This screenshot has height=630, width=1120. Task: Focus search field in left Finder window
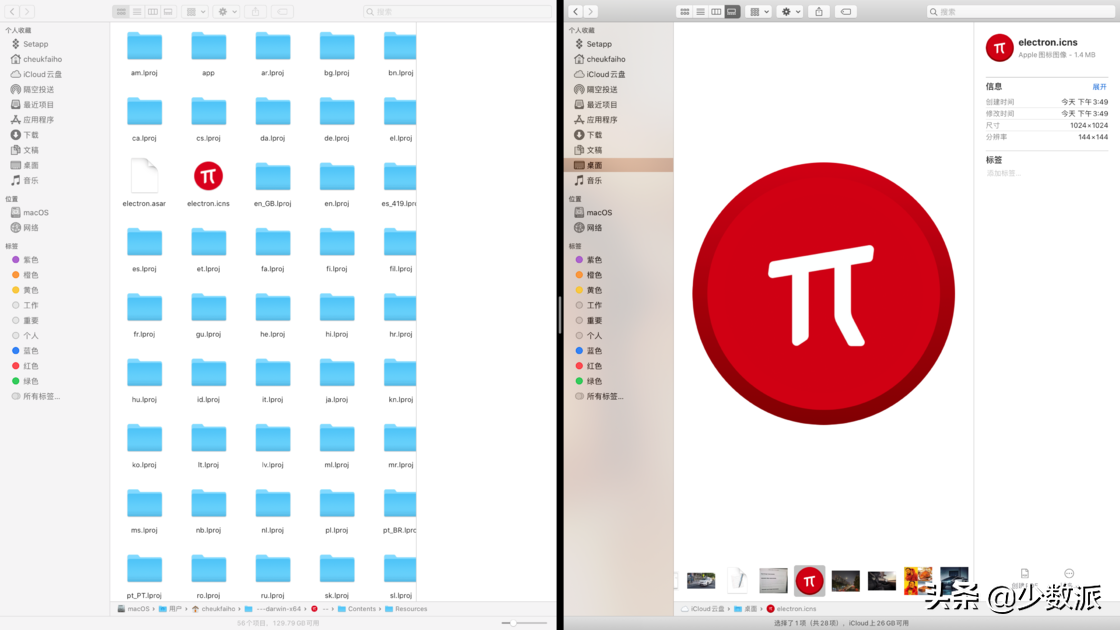pyautogui.click(x=457, y=11)
